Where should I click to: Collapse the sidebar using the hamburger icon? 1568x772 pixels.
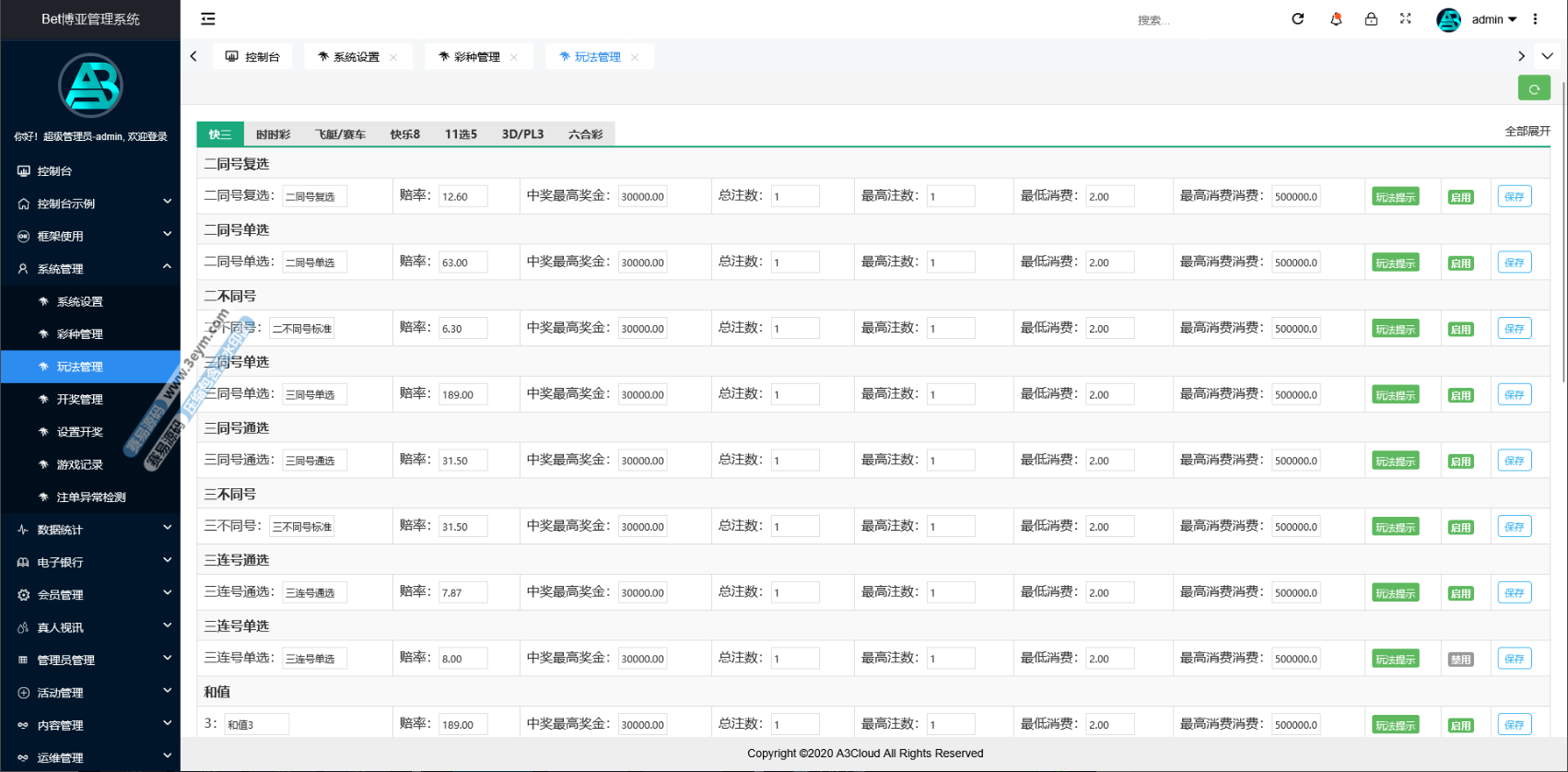coord(208,18)
